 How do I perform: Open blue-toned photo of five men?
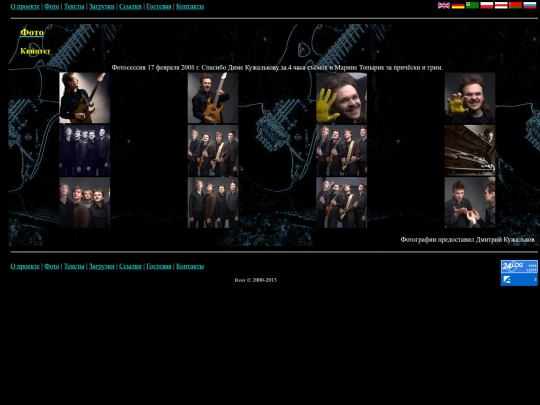[85, 150]
